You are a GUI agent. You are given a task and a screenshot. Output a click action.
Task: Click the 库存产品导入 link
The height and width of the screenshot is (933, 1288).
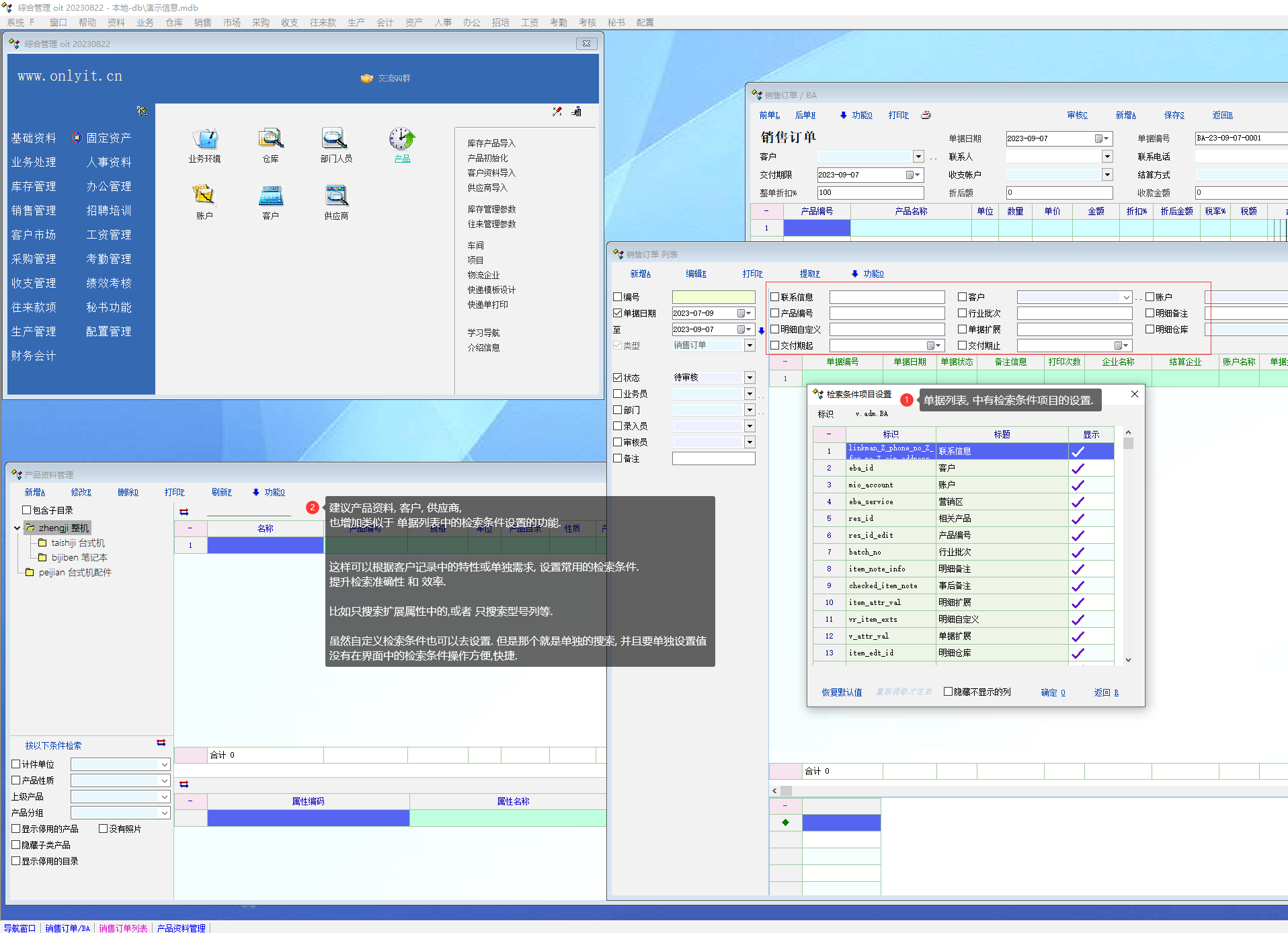[491, 143]
